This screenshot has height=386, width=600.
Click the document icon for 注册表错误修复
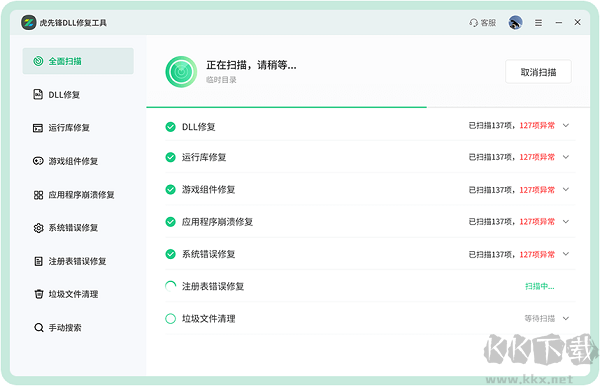(38, 261)
